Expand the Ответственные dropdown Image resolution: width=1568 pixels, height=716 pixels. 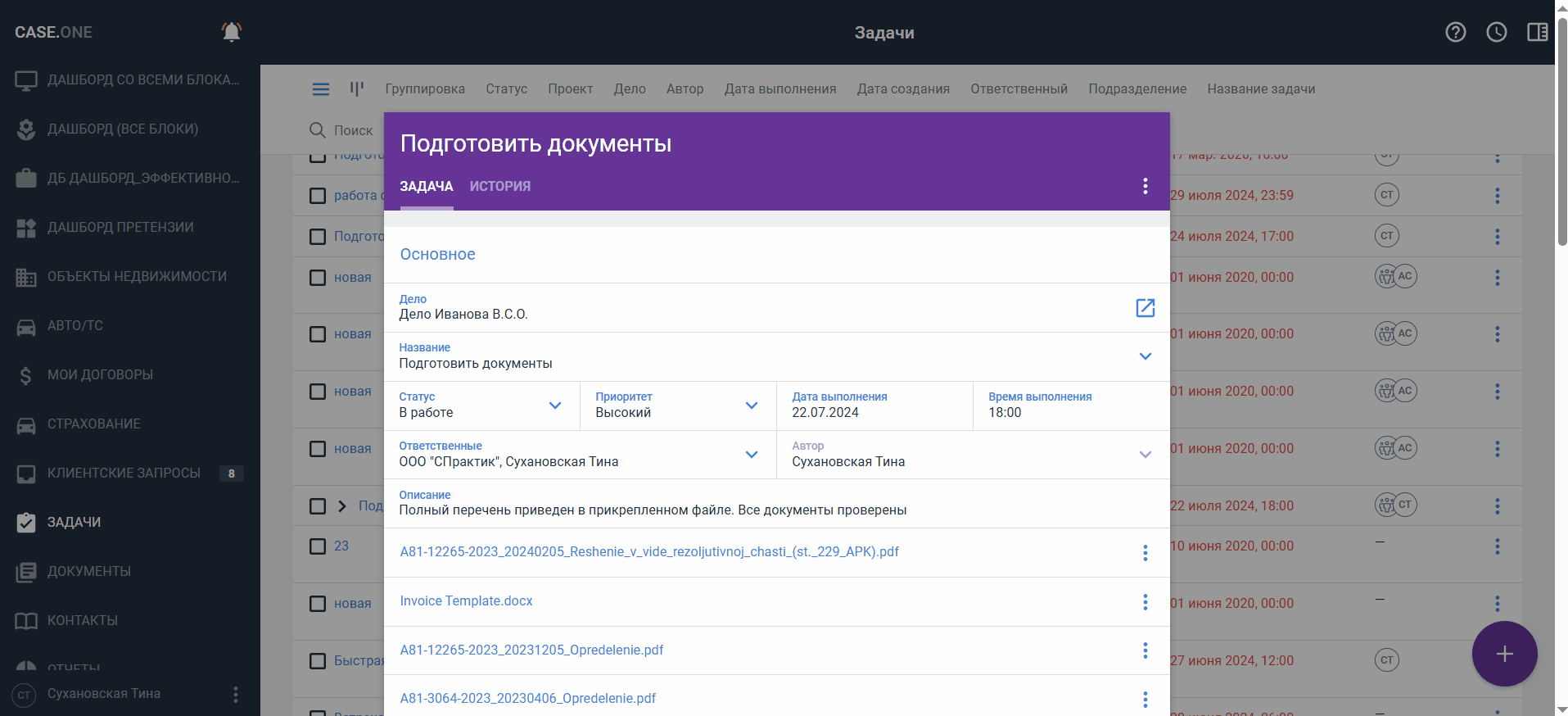pos(751,455)
